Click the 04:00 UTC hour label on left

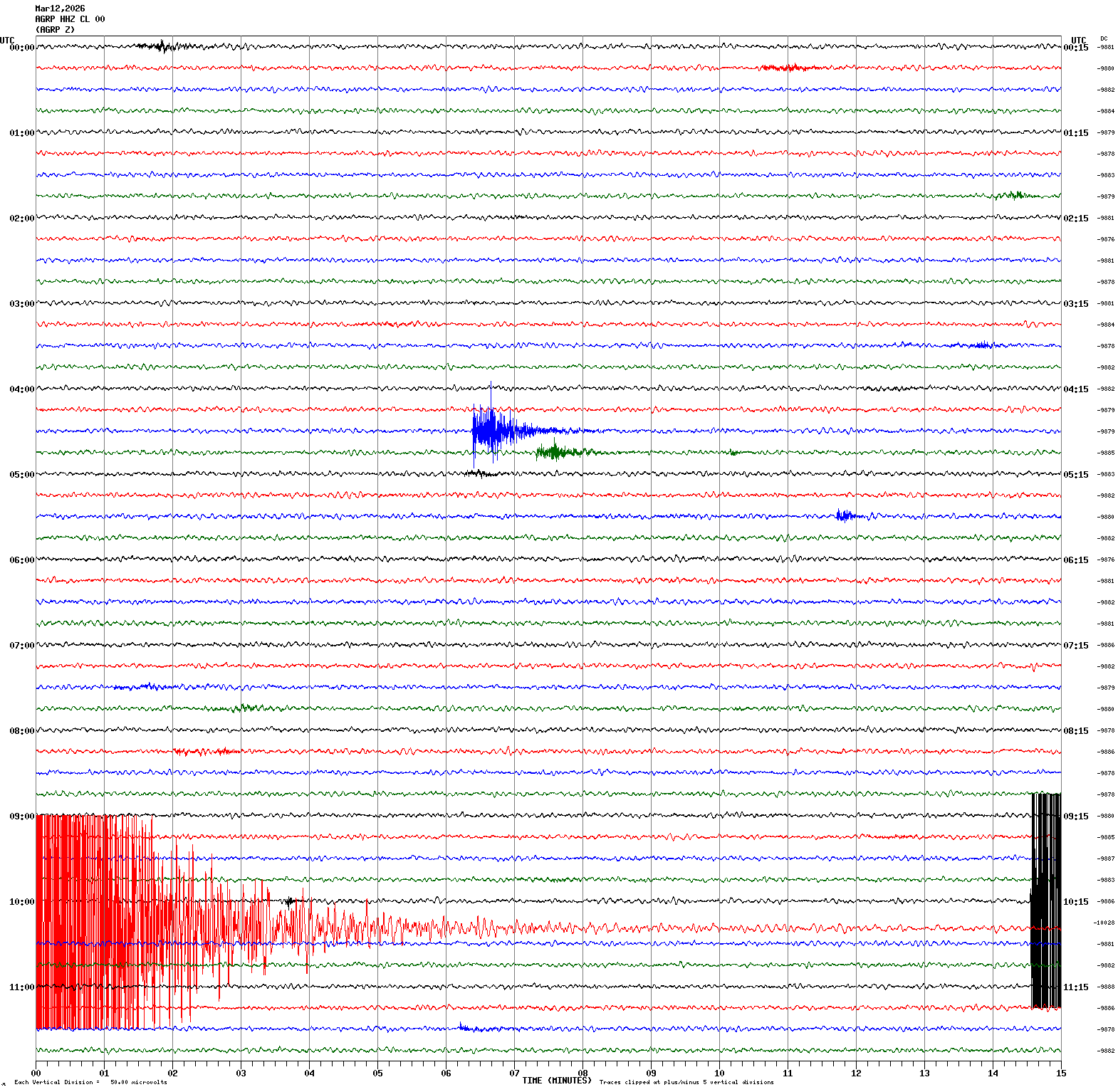click(x=21, y=389)
